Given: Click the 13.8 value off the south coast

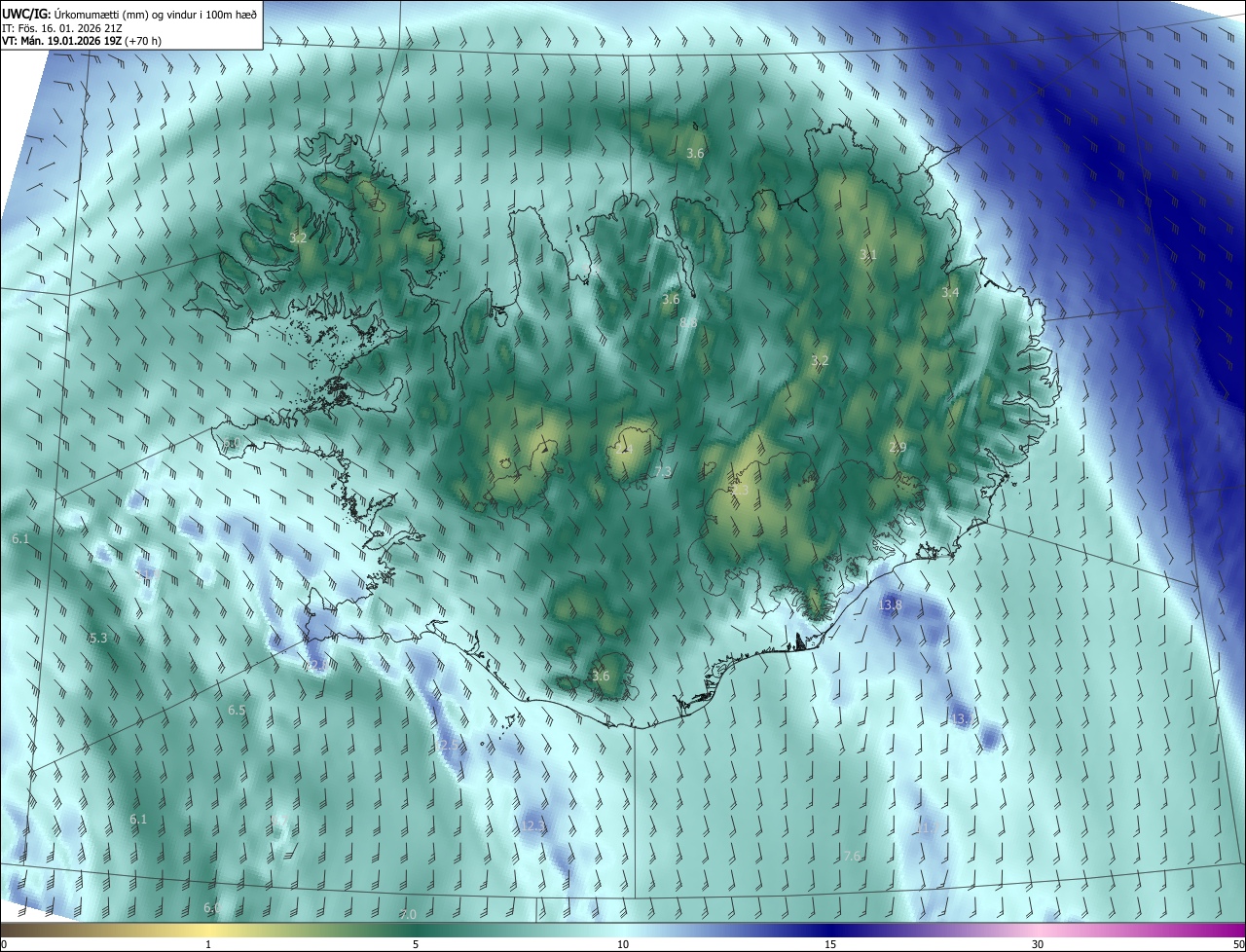Looking at the screenshot, I should click(890, 605).
